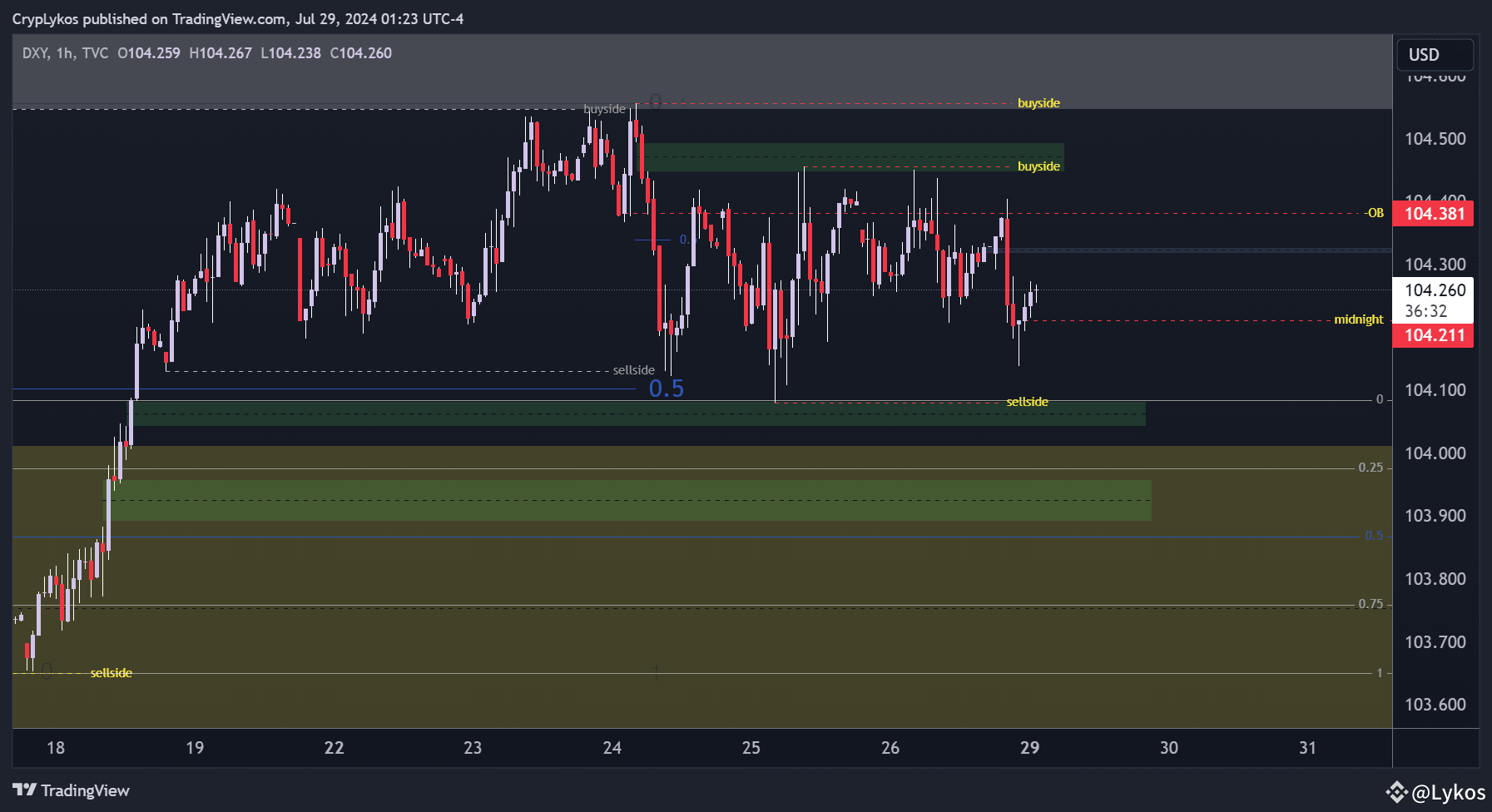1492x812 pixels.
Task: Click the 36:32 bar countdown timer
Action: click(1426, 312)
